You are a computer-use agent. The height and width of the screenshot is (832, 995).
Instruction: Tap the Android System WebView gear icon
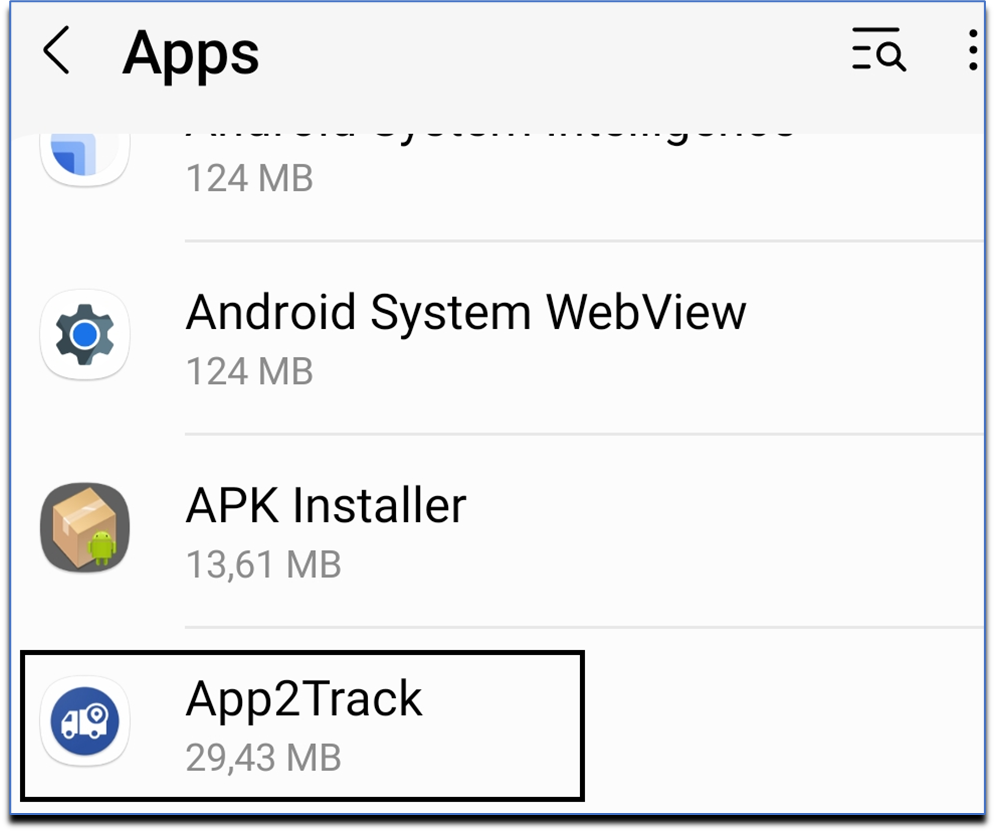point(85,335)
